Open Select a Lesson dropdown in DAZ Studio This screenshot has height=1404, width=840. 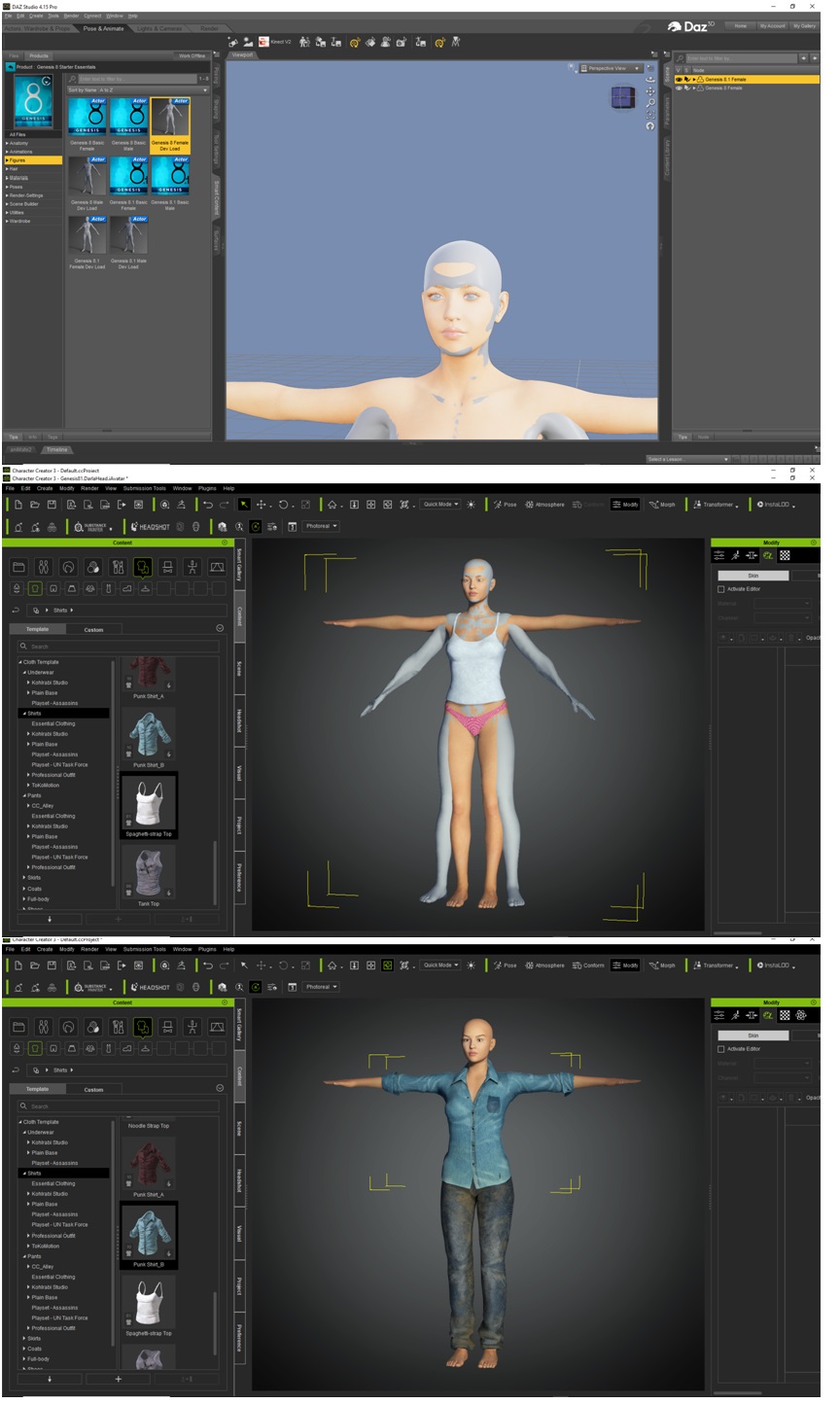point(687,459)
